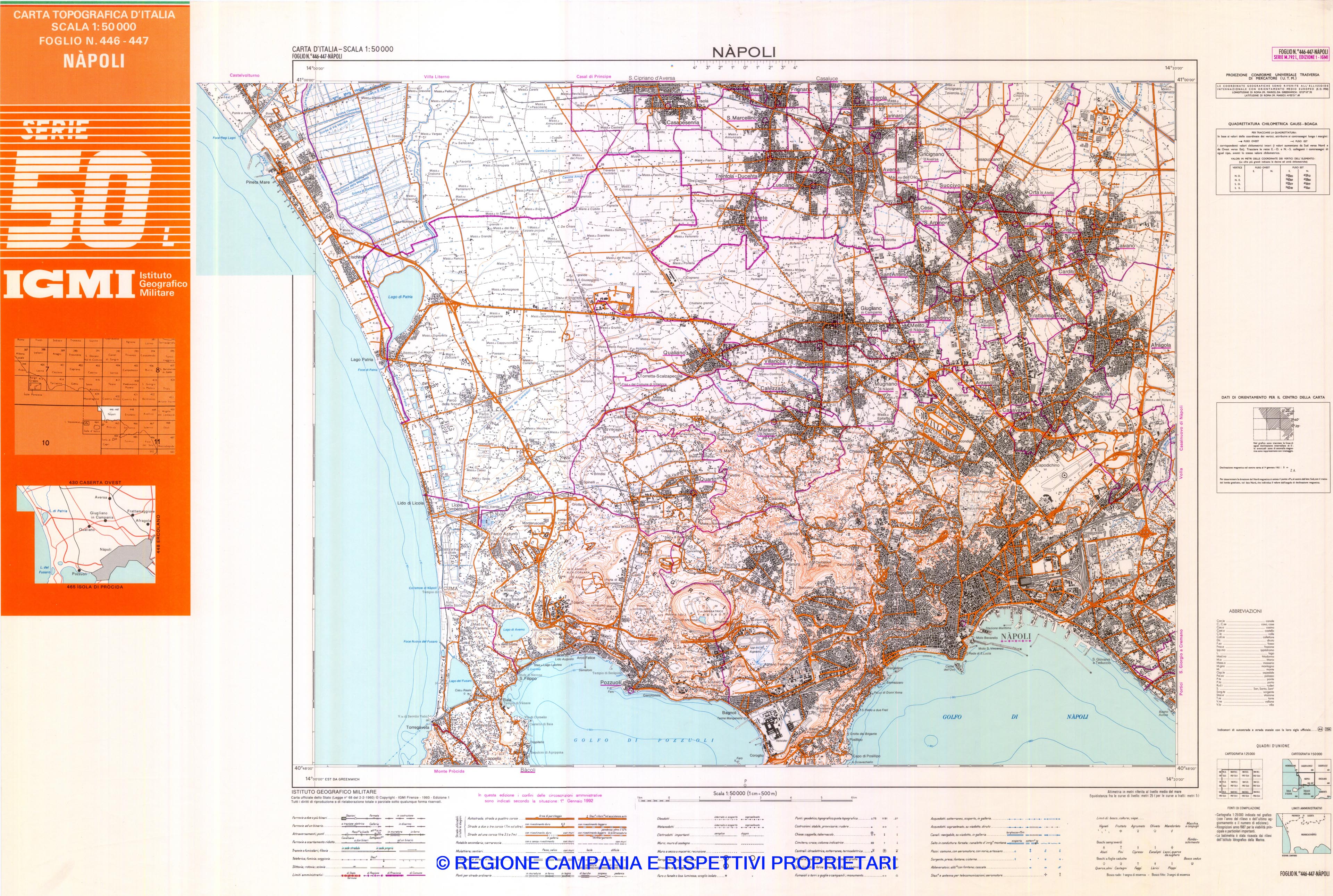
Task: Click the "Lago di Patria" lake label
Action: 400,297
